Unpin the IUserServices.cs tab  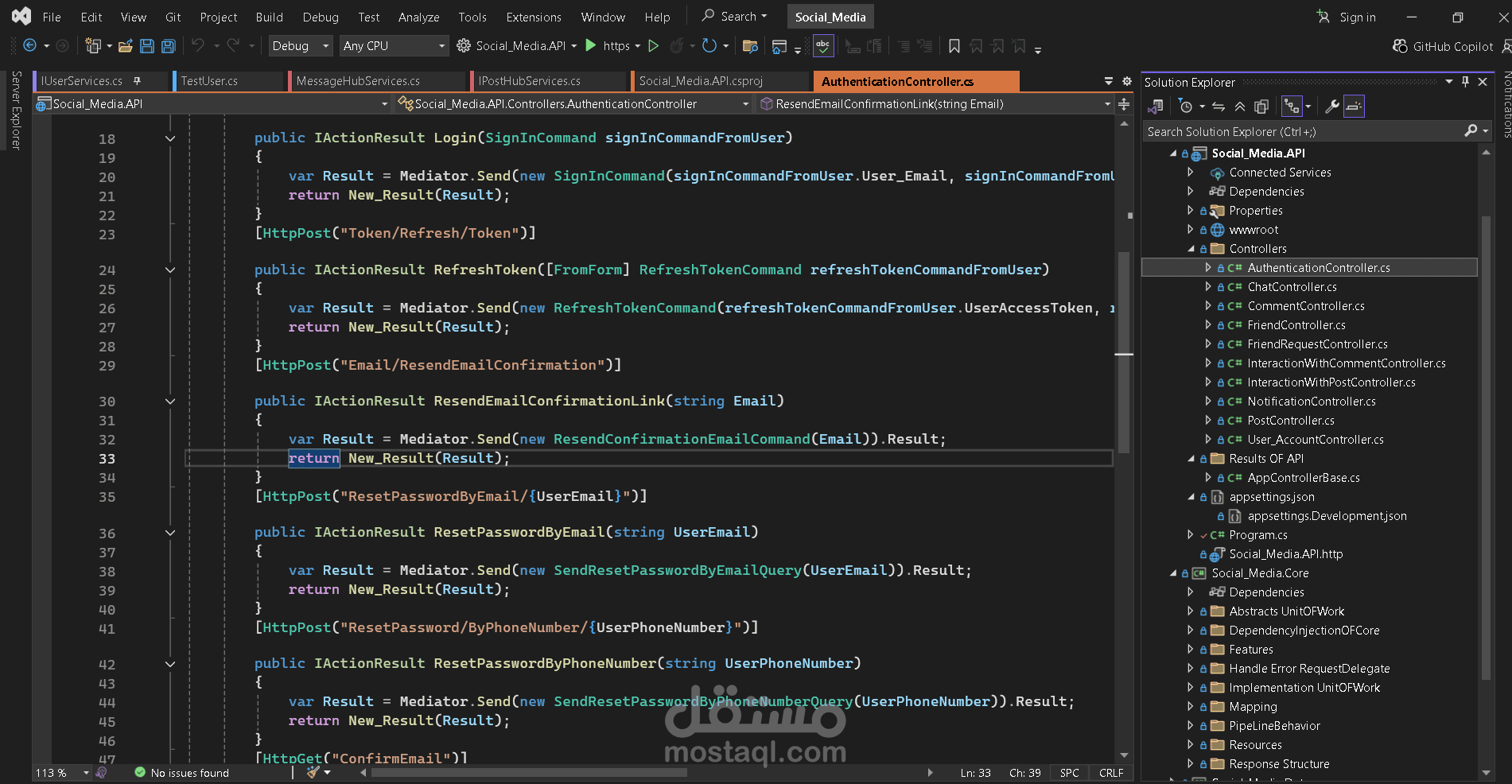[137, 80]
